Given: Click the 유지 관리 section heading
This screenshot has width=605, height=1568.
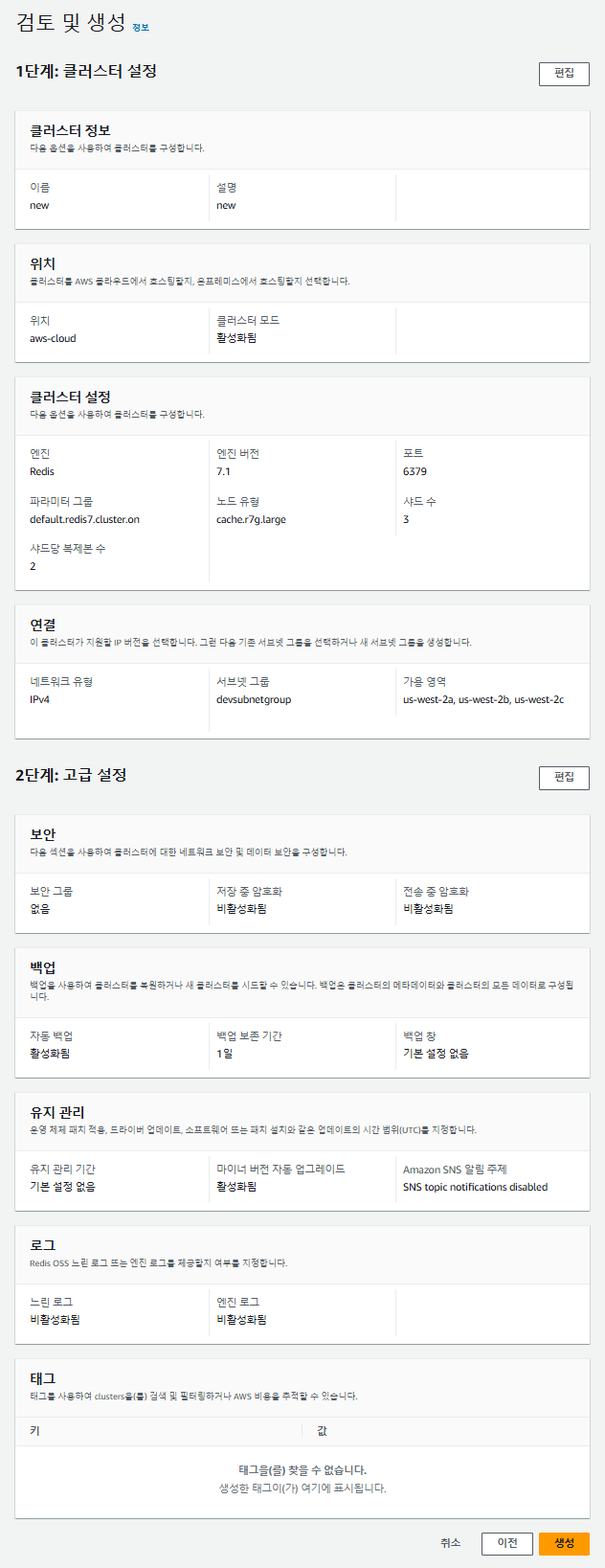Looking at the screenshot, I should pyautogui.click(x=57, y=1112).
